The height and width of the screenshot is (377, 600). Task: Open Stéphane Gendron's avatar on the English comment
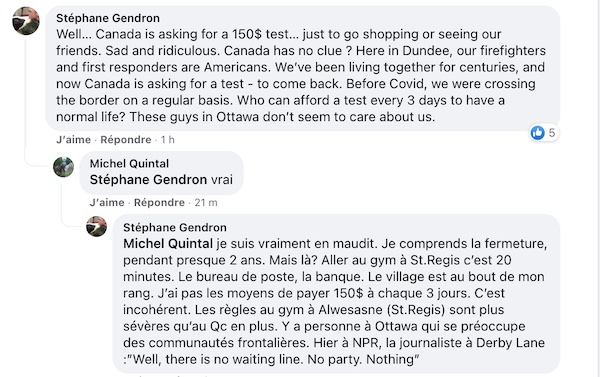pyautogui.click(x=26, y=21)
